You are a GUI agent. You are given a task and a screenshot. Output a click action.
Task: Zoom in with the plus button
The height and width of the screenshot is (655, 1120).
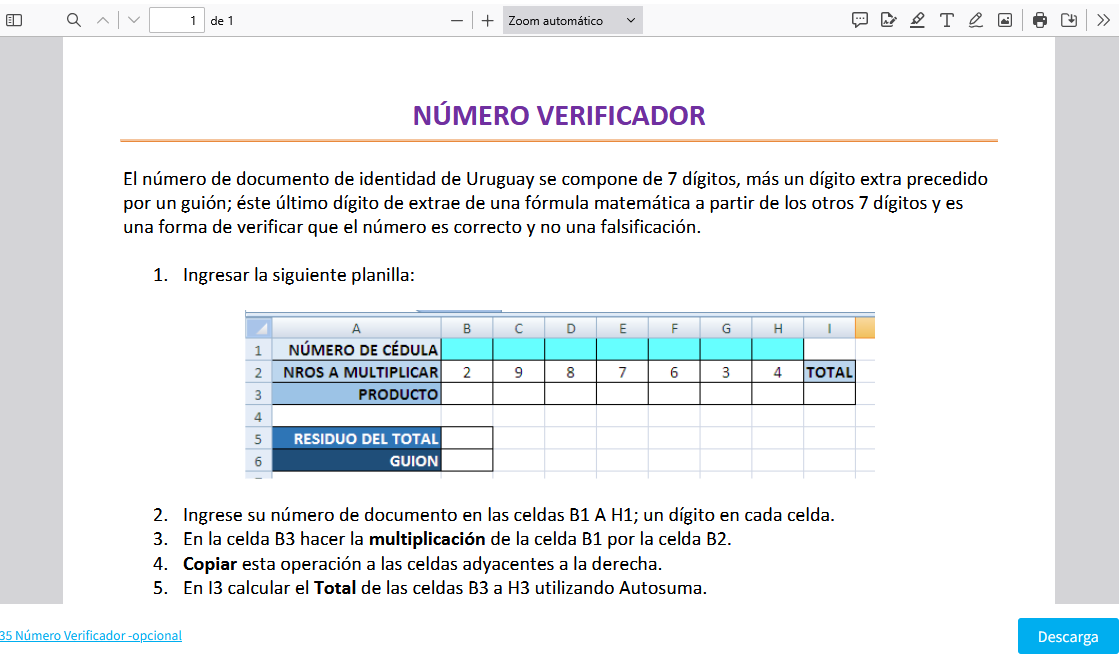point(487,20)
